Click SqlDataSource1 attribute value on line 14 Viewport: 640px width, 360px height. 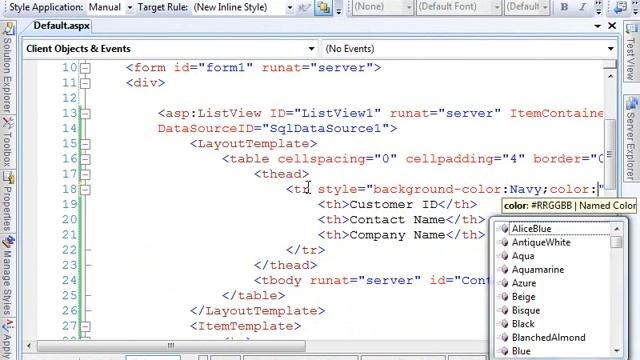(x=325, y=129)
